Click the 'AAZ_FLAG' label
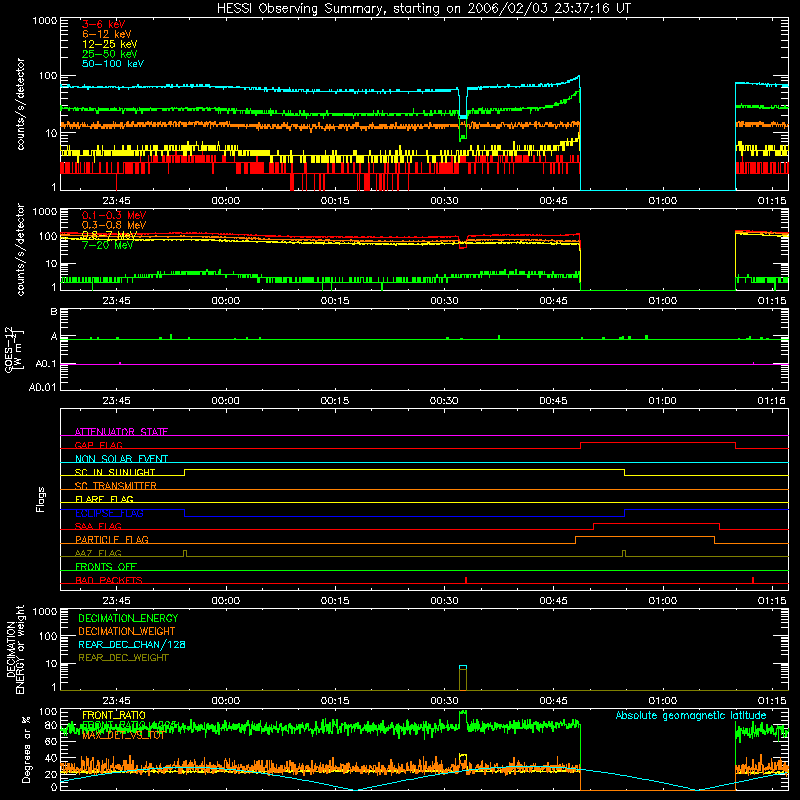The width and height of the screenshot is (800, 800). [x=98, y=553]
